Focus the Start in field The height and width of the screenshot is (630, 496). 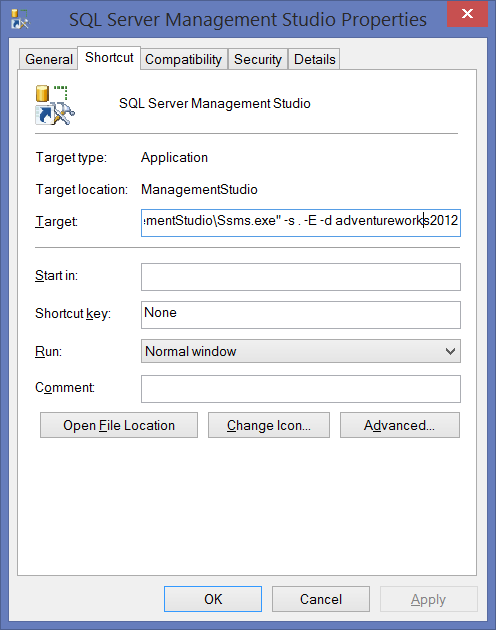coord(301,277)
